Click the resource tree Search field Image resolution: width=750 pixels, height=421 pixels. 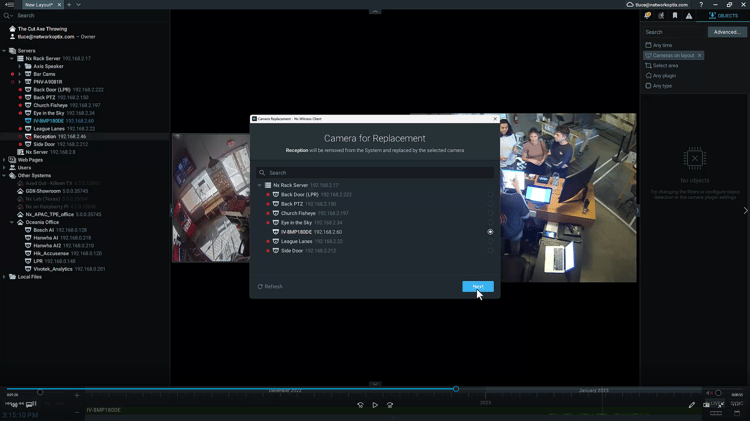(x=91, y=16)
